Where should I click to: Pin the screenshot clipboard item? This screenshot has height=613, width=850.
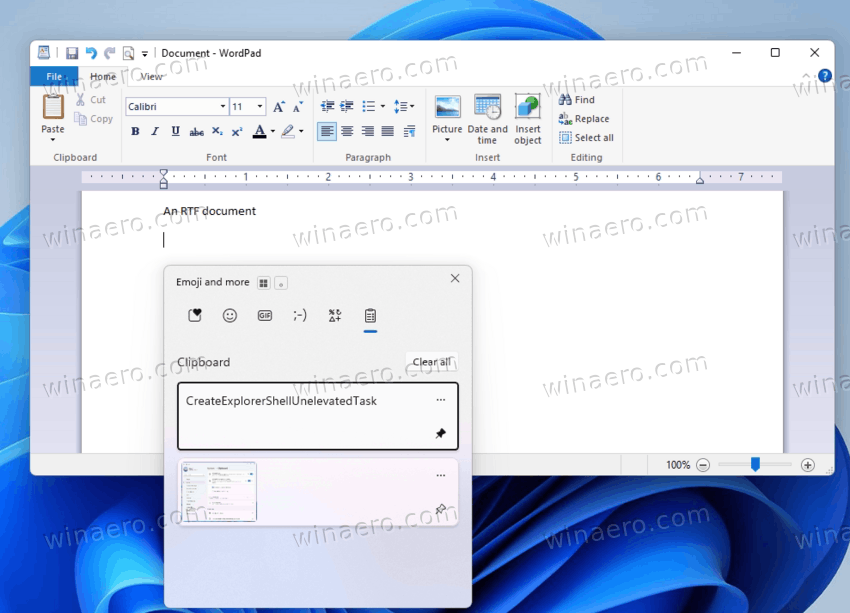(441, 509)
